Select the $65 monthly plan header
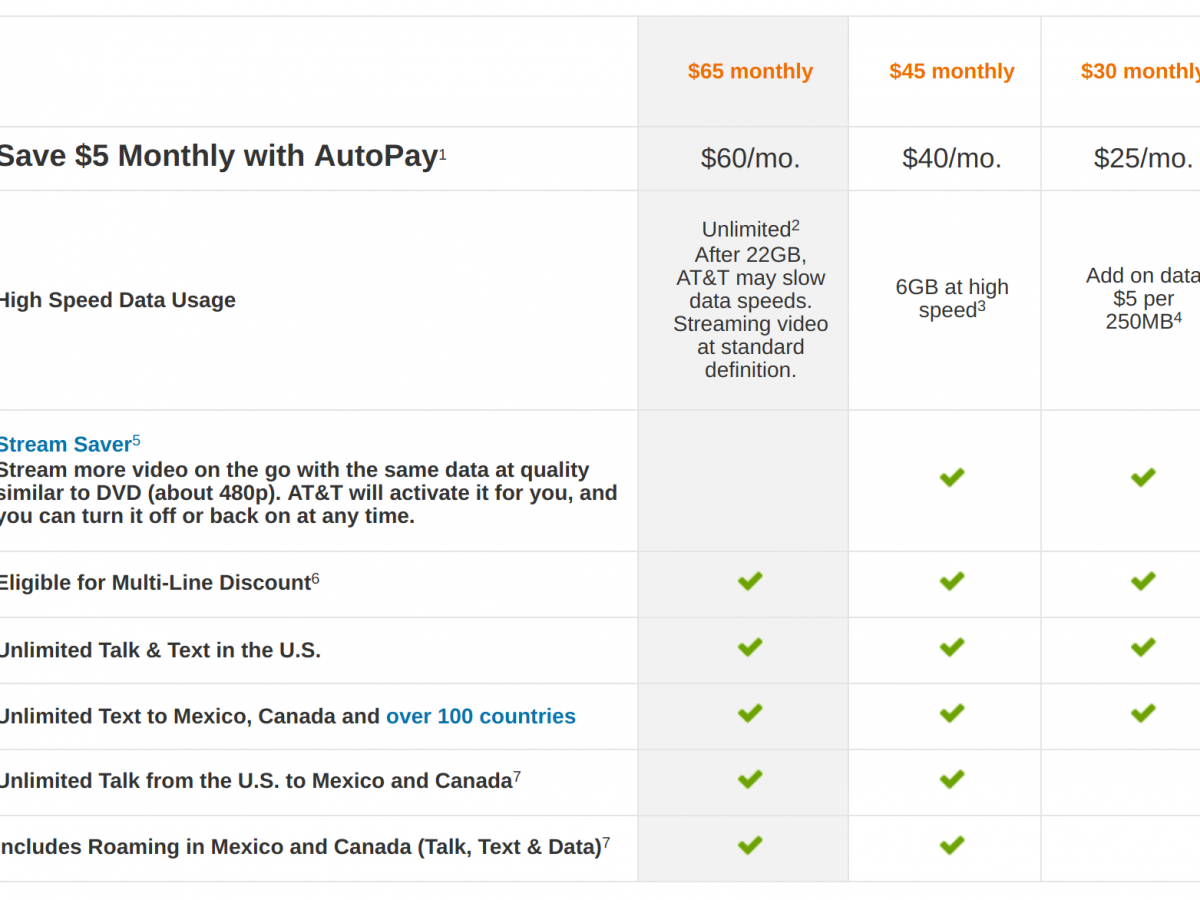 (750, 71)
